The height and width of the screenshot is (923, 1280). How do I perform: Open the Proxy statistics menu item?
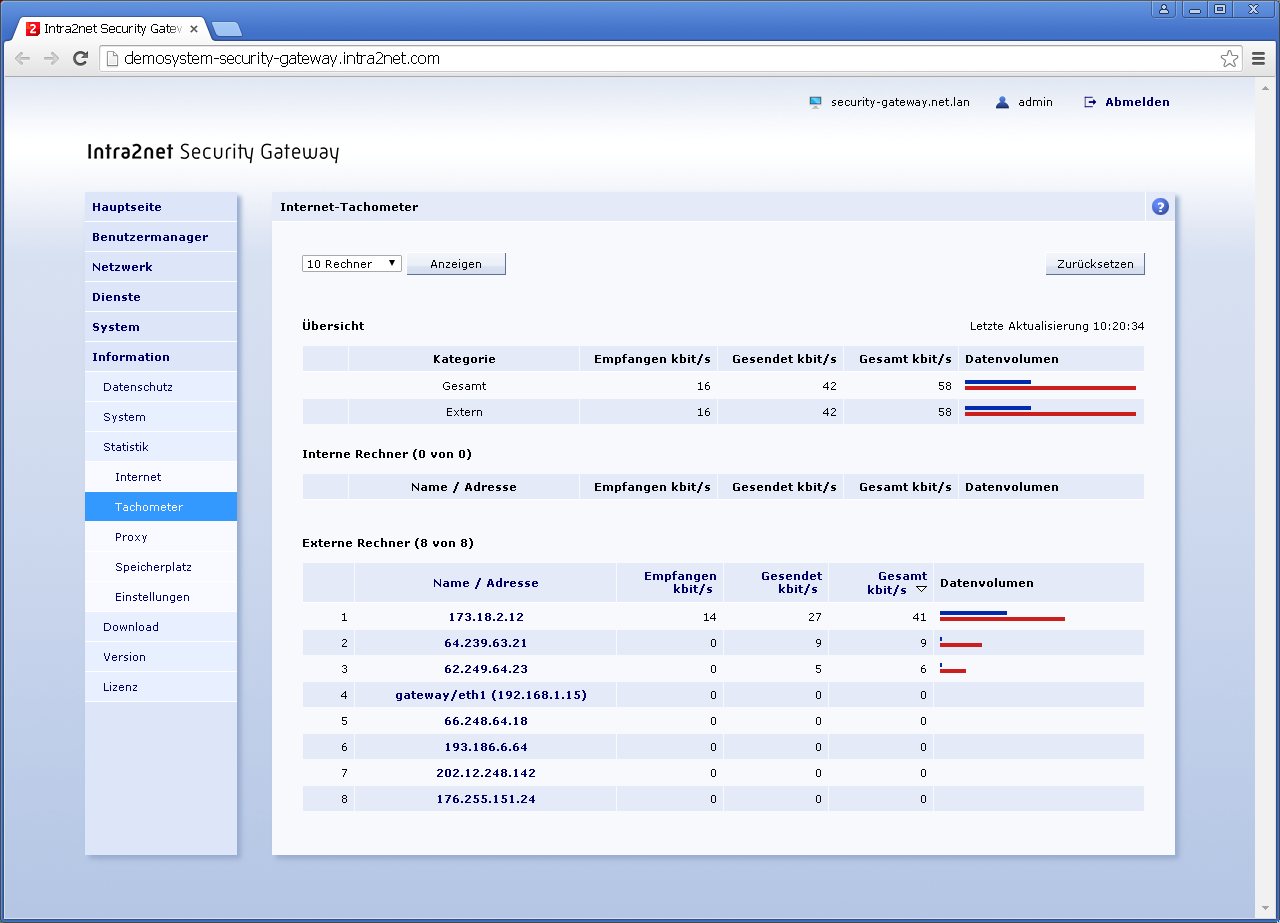[x=131, y=537]
